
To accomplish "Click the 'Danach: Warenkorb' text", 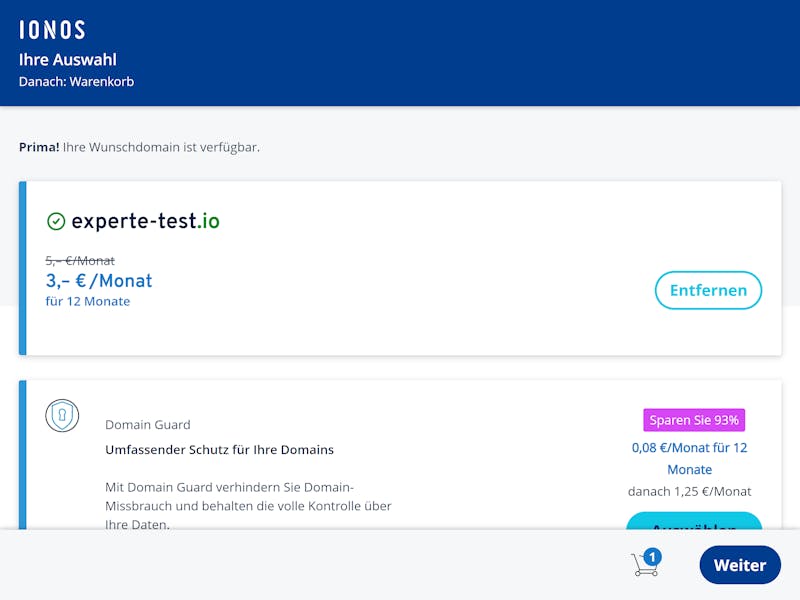I will pos(77,82).
